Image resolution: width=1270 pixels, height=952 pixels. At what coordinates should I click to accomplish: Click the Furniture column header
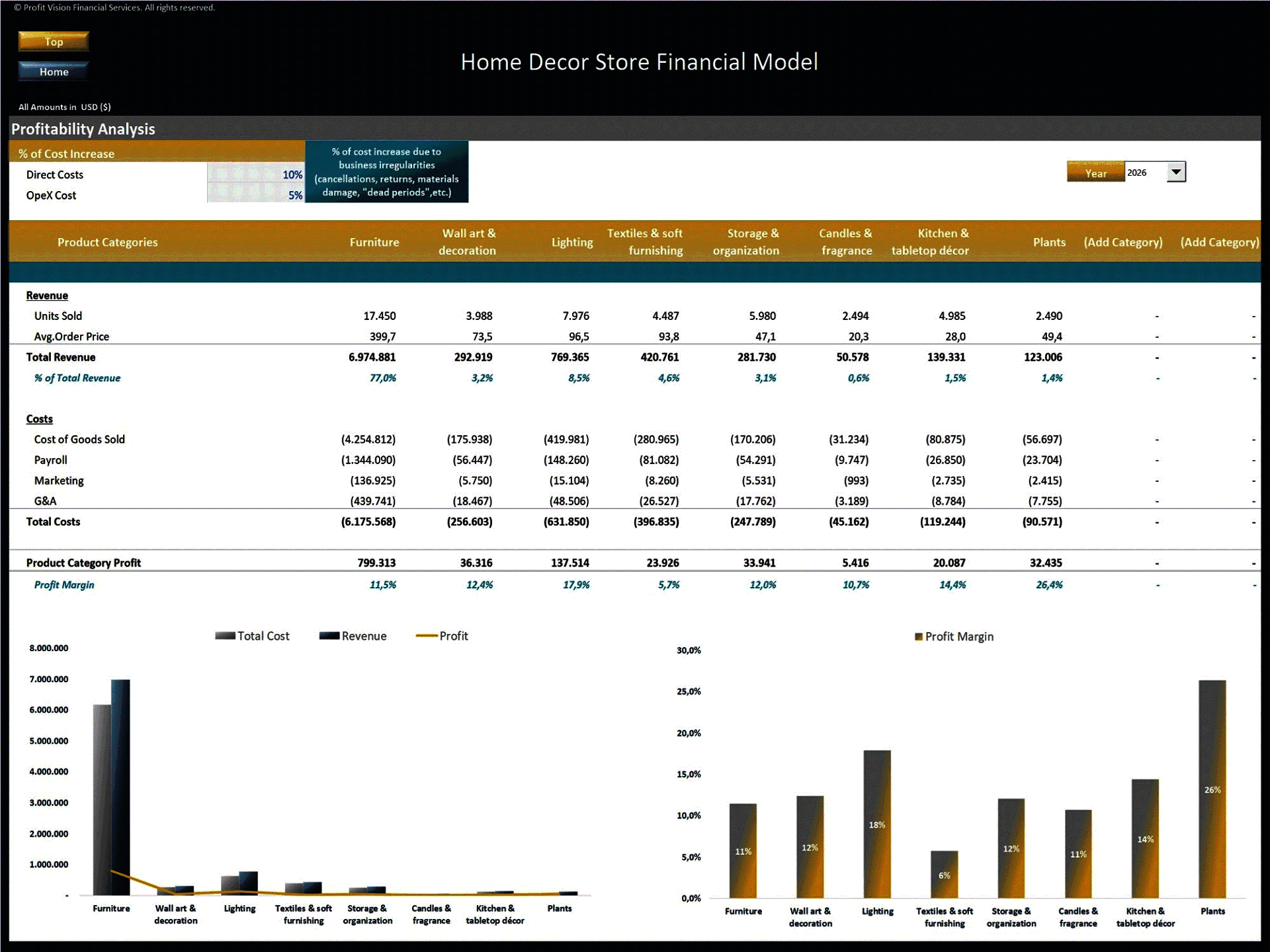(374, 242)
